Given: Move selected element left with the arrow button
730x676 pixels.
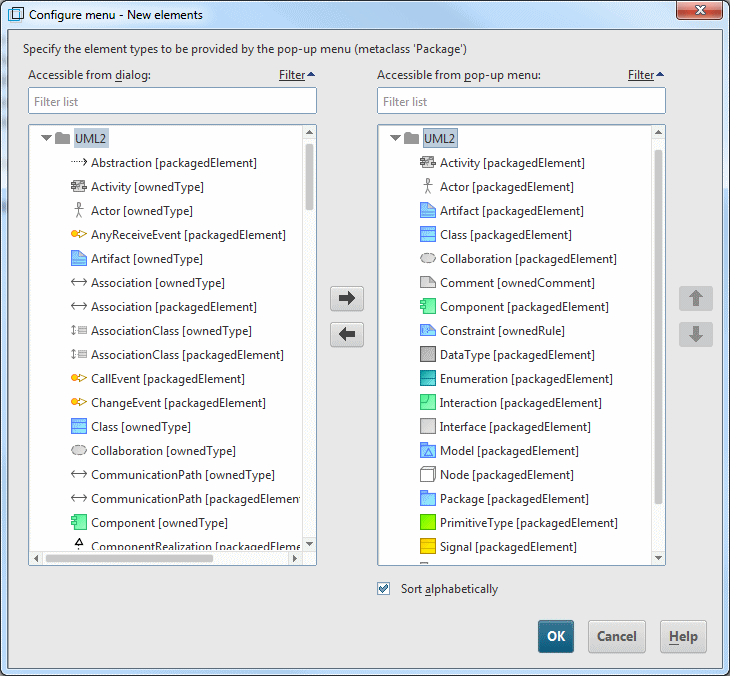Looking at the screenshot, I should point(347,334).
